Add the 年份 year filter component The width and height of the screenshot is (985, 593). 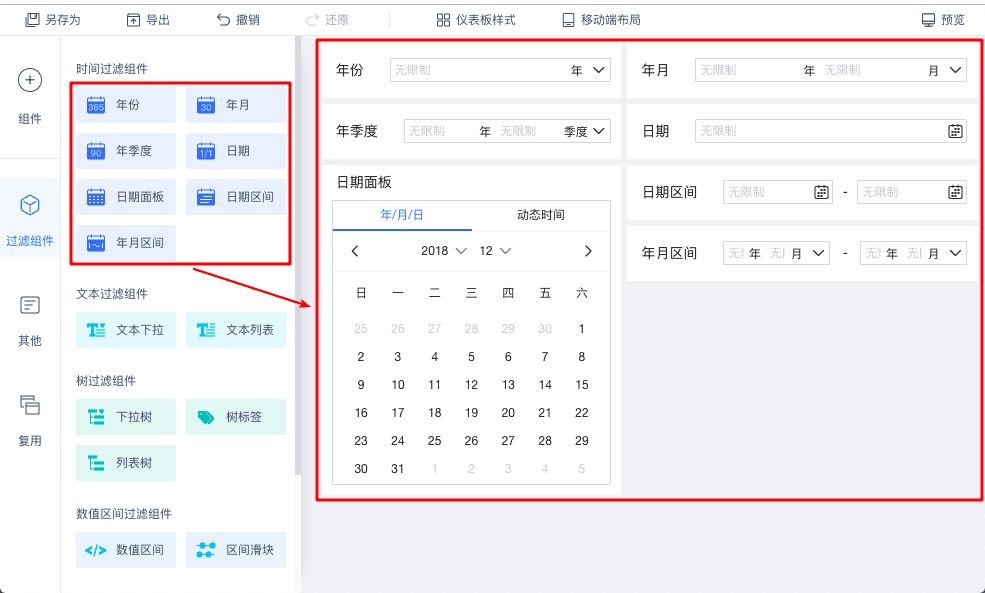tap(126, 105)
